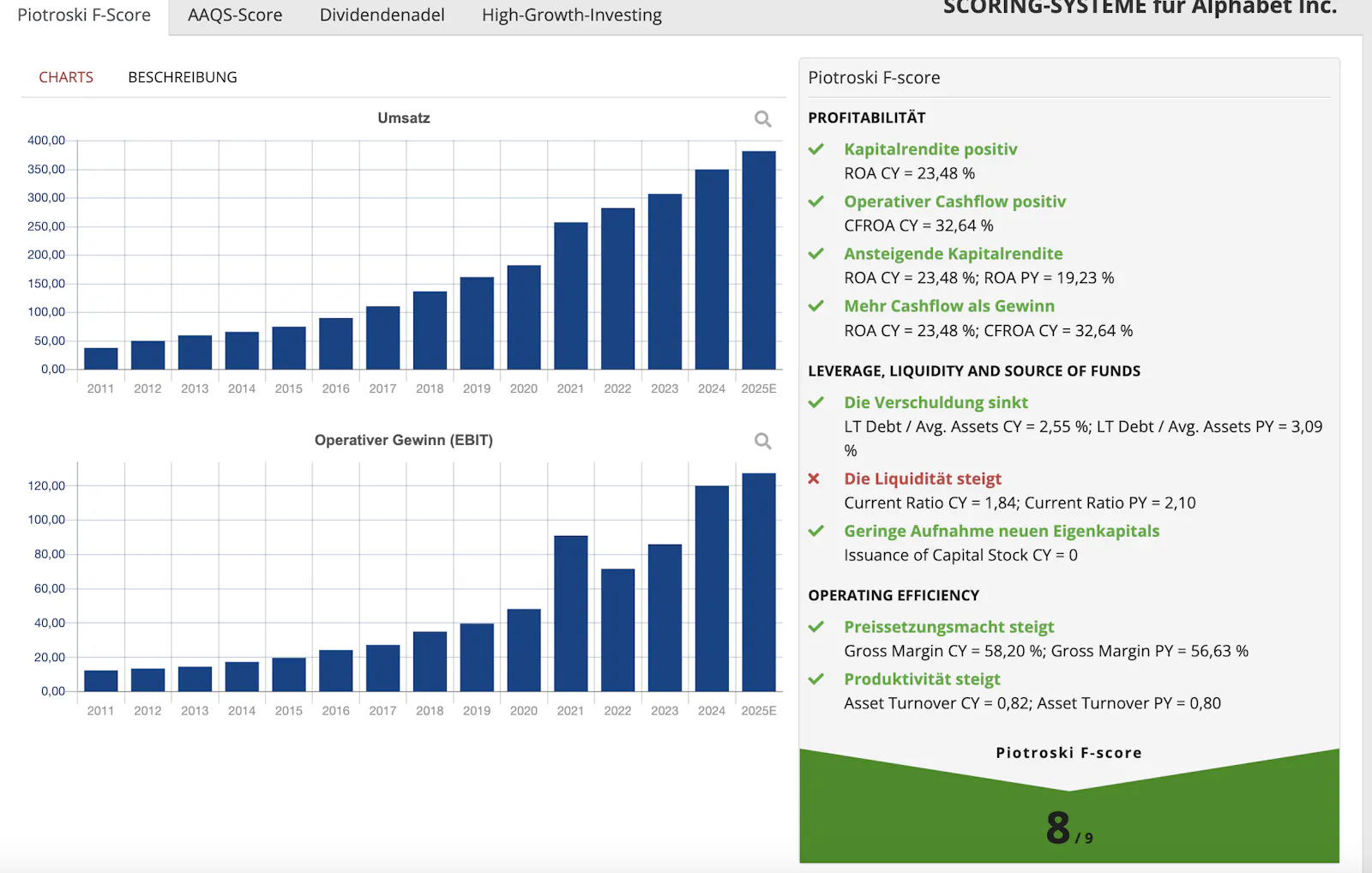
Task: Click the Piotroski F-score panel title
Action: 874,78
